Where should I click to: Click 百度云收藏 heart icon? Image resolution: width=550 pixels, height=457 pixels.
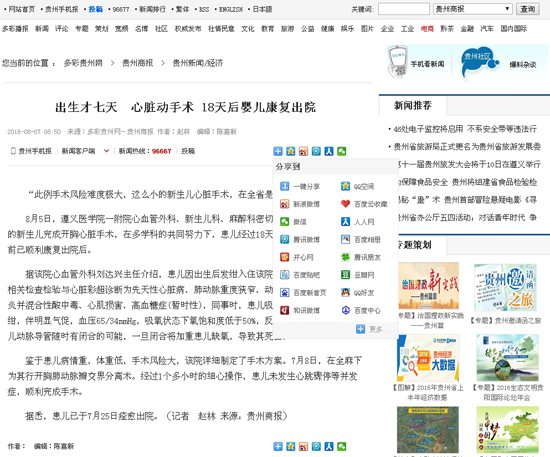(x=346, y=204)
